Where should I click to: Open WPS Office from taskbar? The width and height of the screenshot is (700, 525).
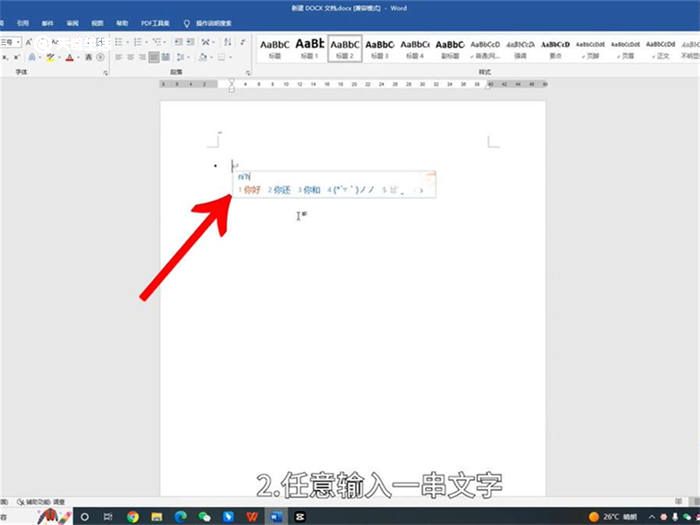[x=252, y=517]
